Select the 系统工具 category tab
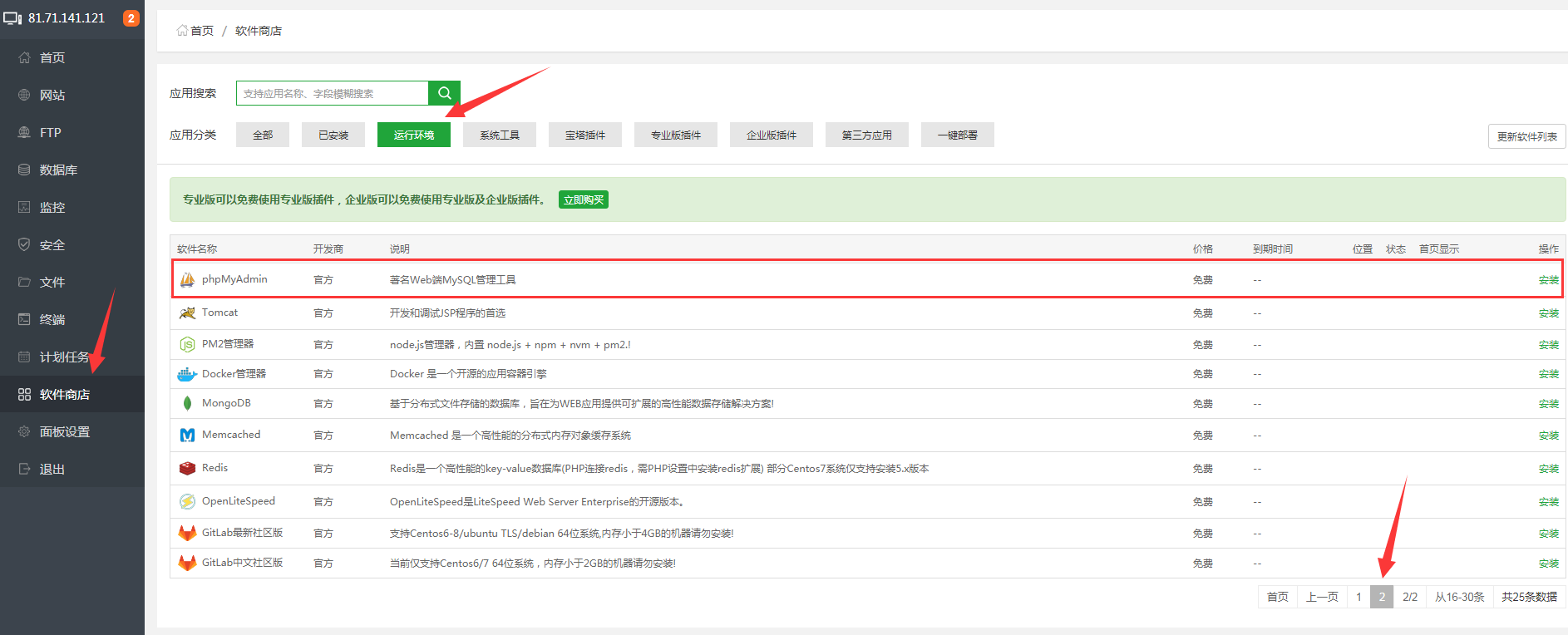The width and height of the screenshot is (1568, 635). click(x=500, y=135)
